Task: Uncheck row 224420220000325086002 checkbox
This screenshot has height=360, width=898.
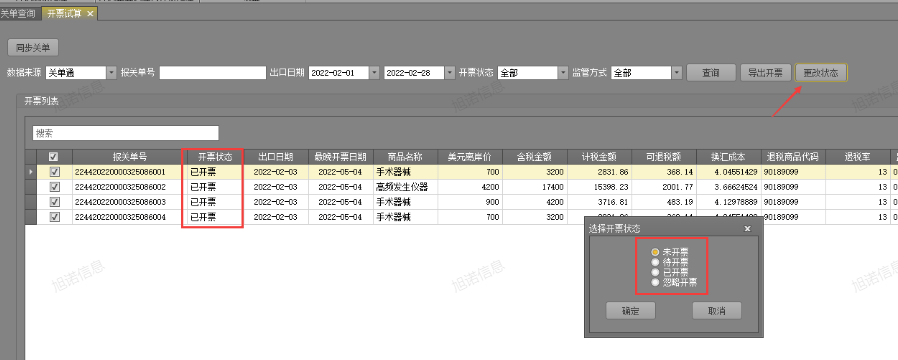Action: click(x=54, y=187)
